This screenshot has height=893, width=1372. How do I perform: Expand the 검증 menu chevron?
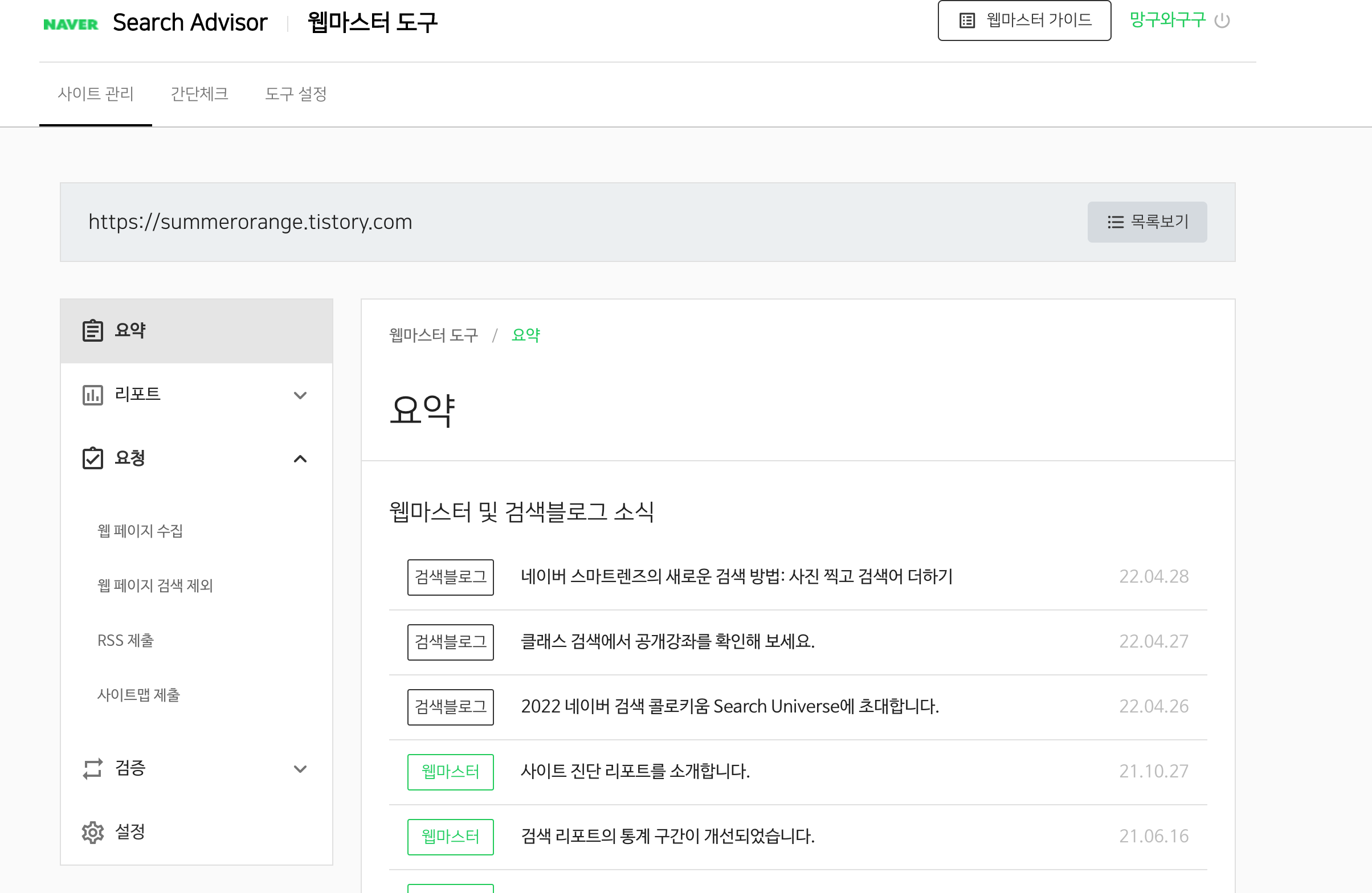coord(300,769)
